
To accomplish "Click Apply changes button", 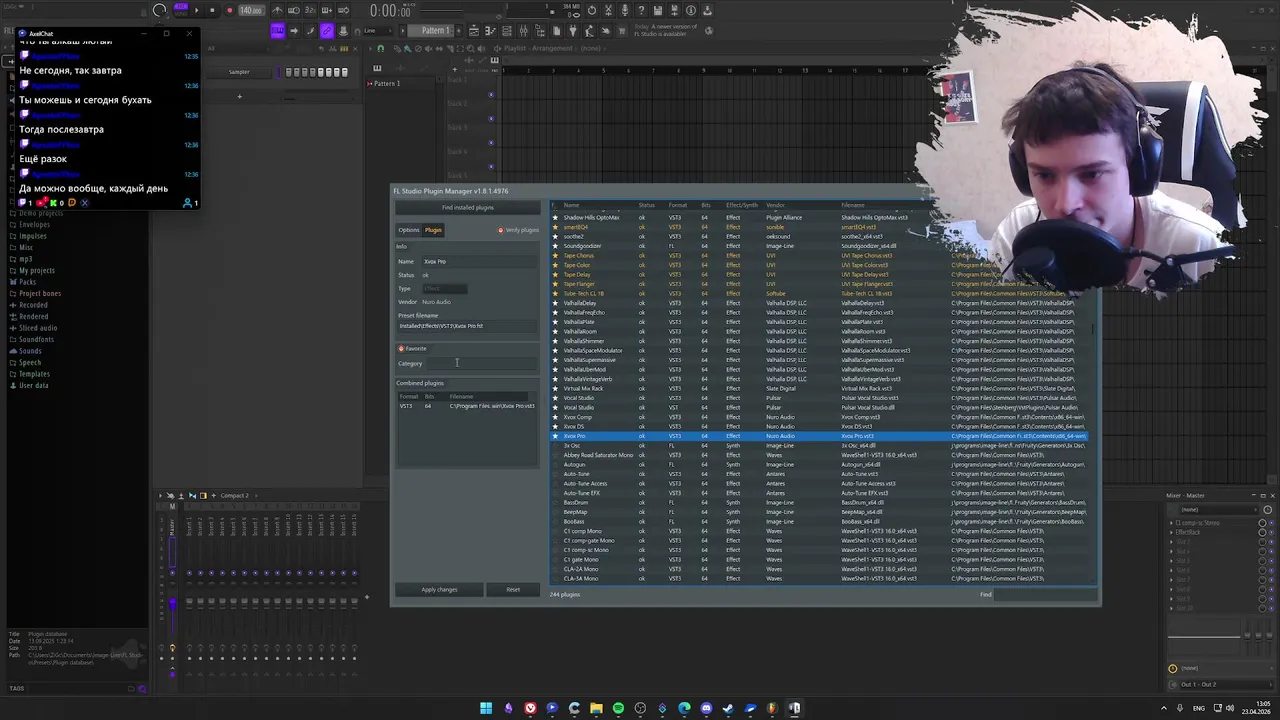I will coord(439,590).
